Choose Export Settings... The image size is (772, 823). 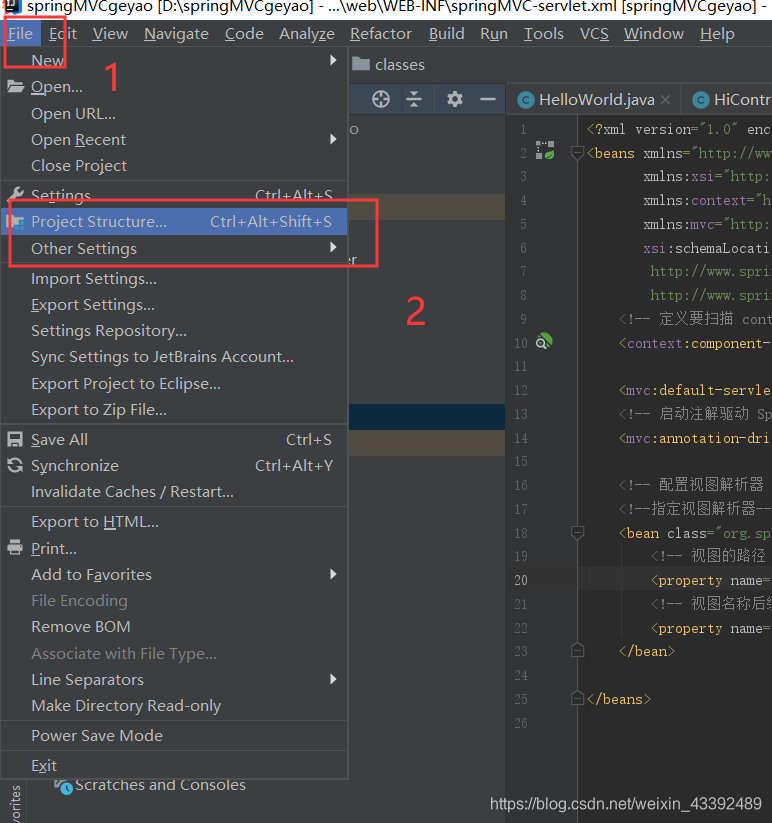pyautogui.click(x=174, y=305)
